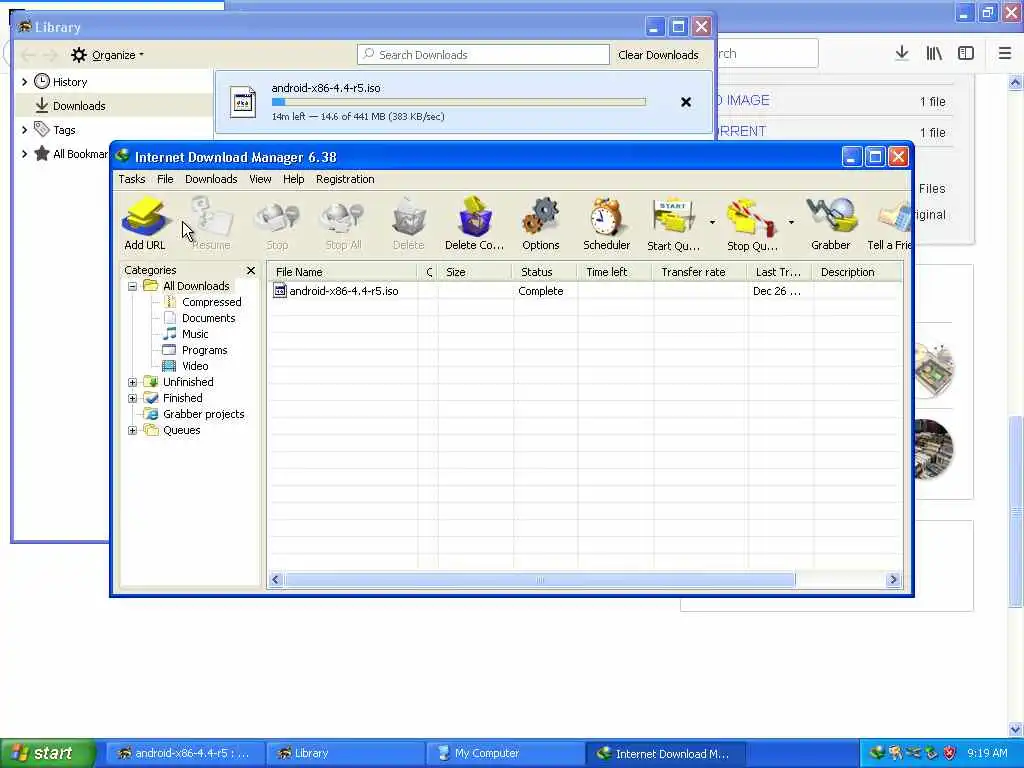Expand the Finished category node
1024x768 pixels.
tap(133, 398)
